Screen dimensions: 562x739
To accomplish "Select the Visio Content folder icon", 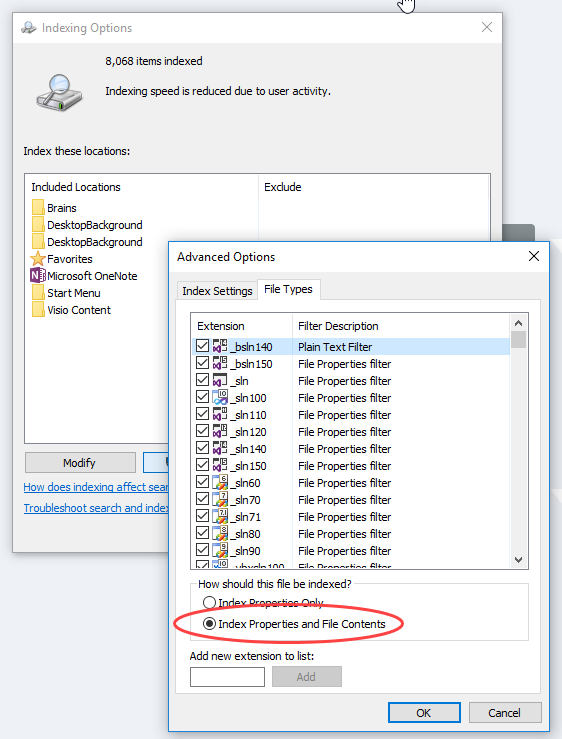I will coord(38,310).
